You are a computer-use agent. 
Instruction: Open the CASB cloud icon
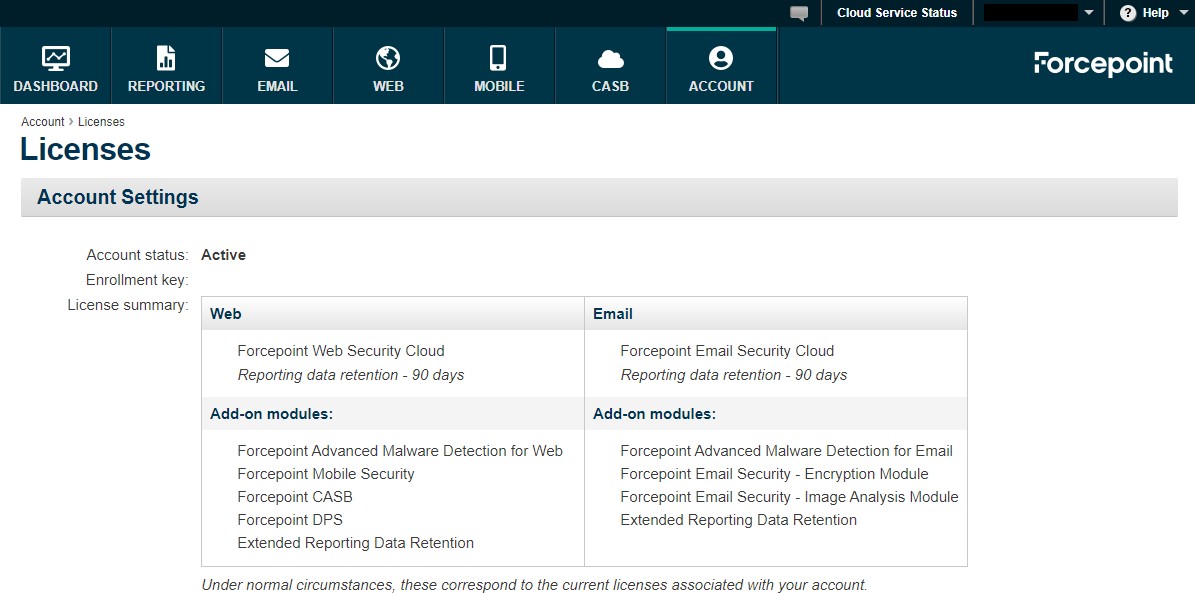pos(610,58)
